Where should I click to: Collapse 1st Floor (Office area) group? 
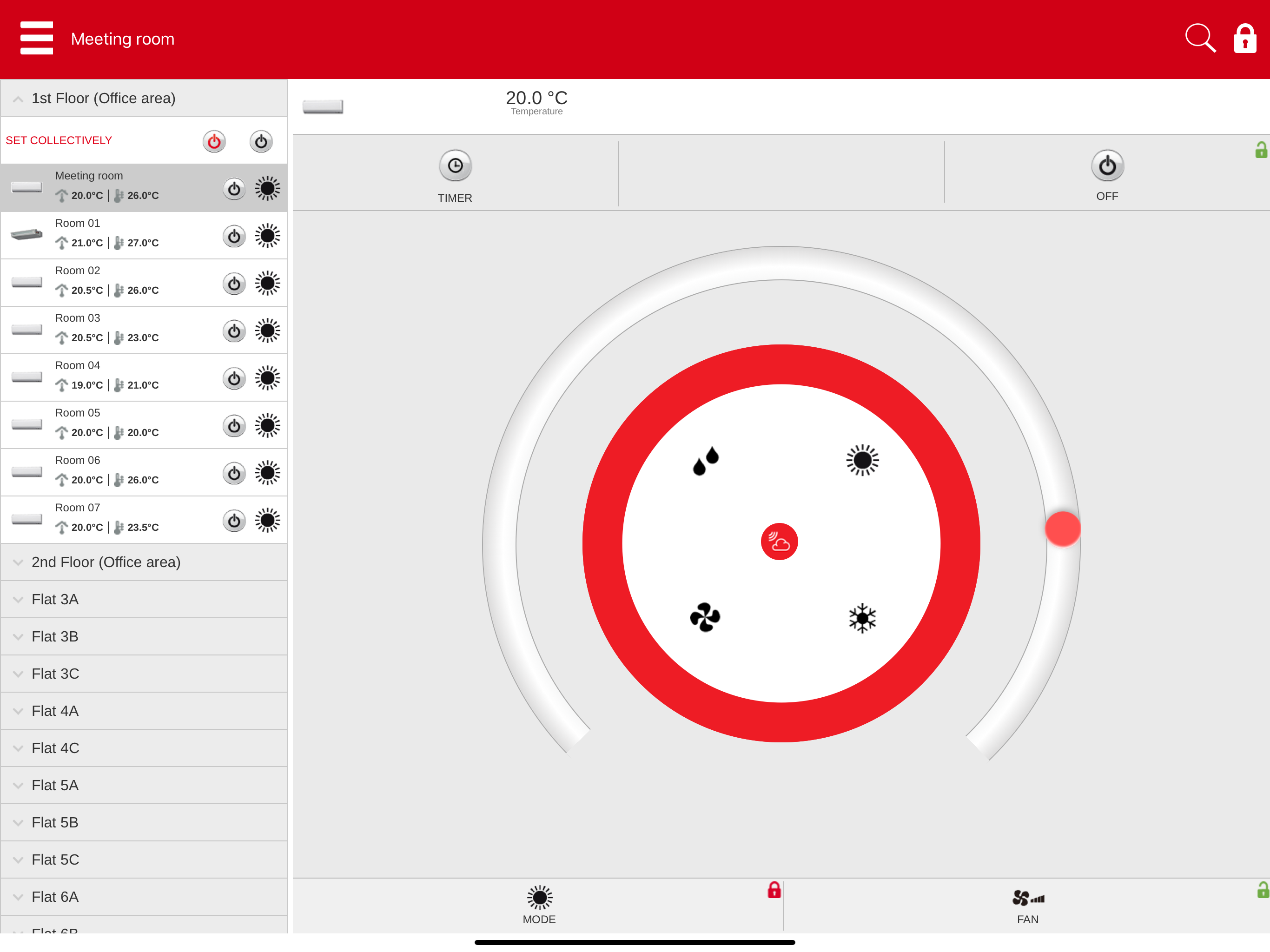tap(144, 98)
